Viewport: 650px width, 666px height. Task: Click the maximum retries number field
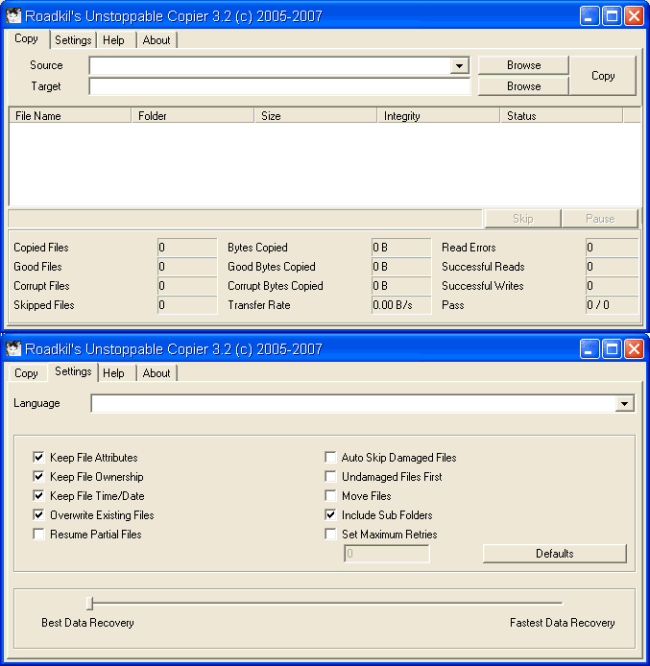(x=386, y=553)
